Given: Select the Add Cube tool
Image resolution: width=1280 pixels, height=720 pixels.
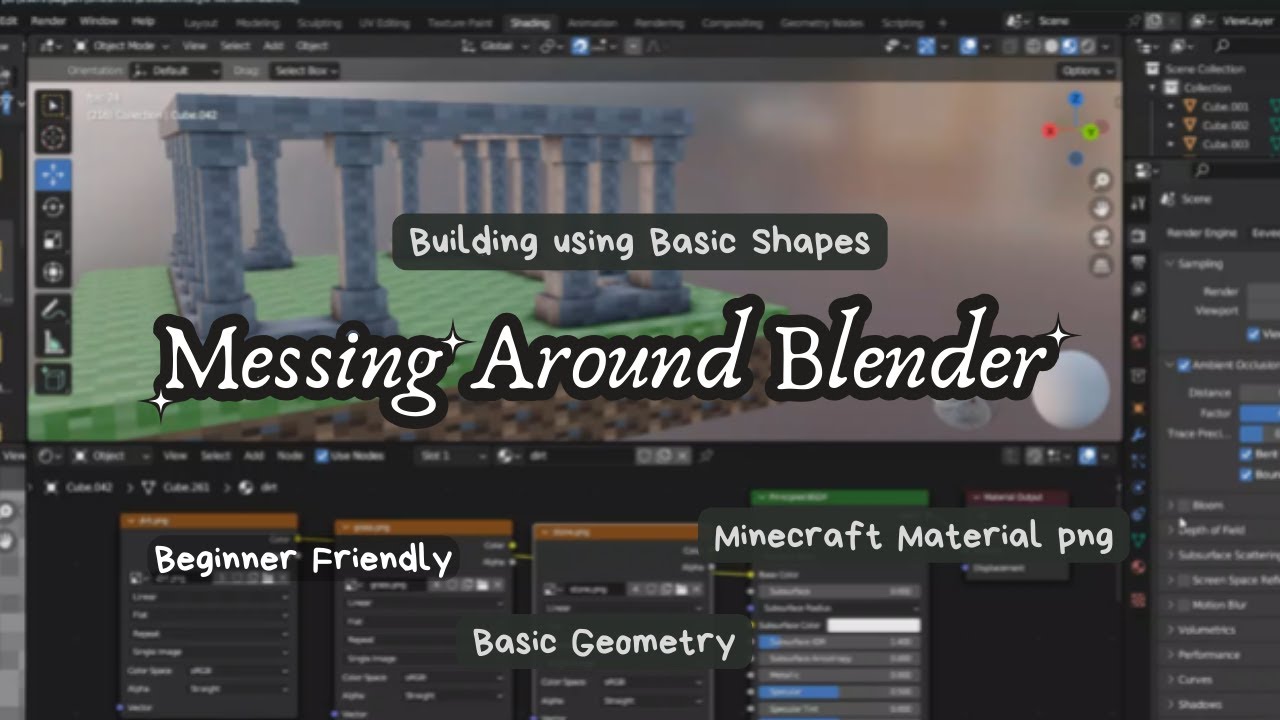Looking at the screenshot, I should (53, 379).
